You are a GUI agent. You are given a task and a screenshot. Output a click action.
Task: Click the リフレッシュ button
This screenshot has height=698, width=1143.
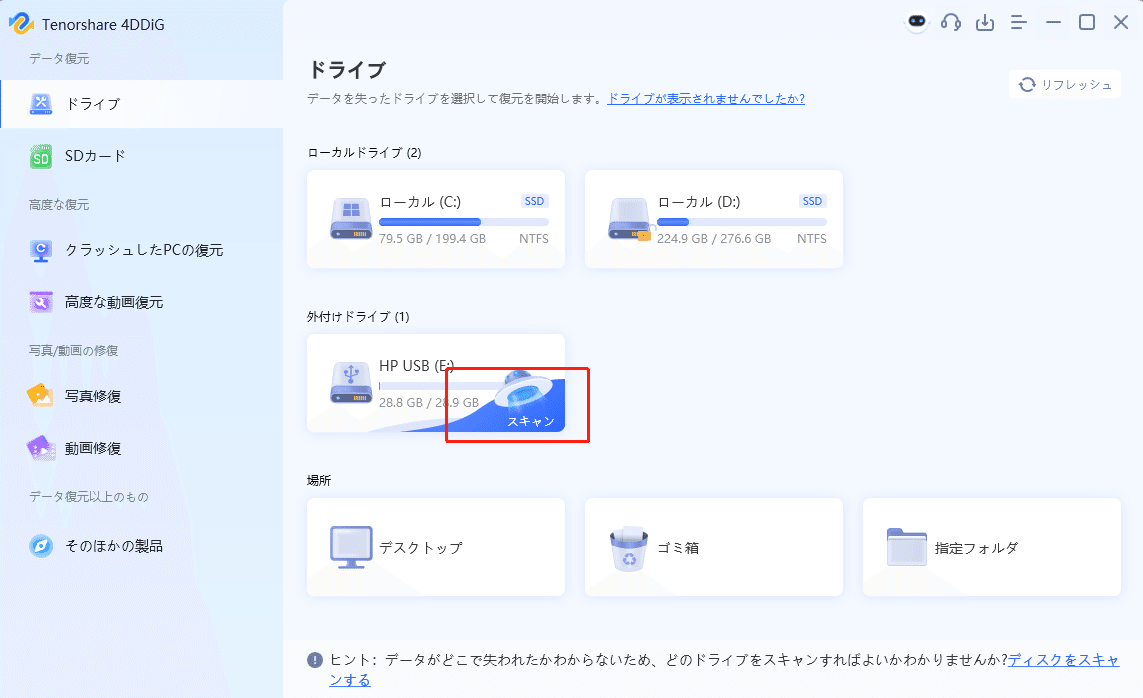(1065, 85)
